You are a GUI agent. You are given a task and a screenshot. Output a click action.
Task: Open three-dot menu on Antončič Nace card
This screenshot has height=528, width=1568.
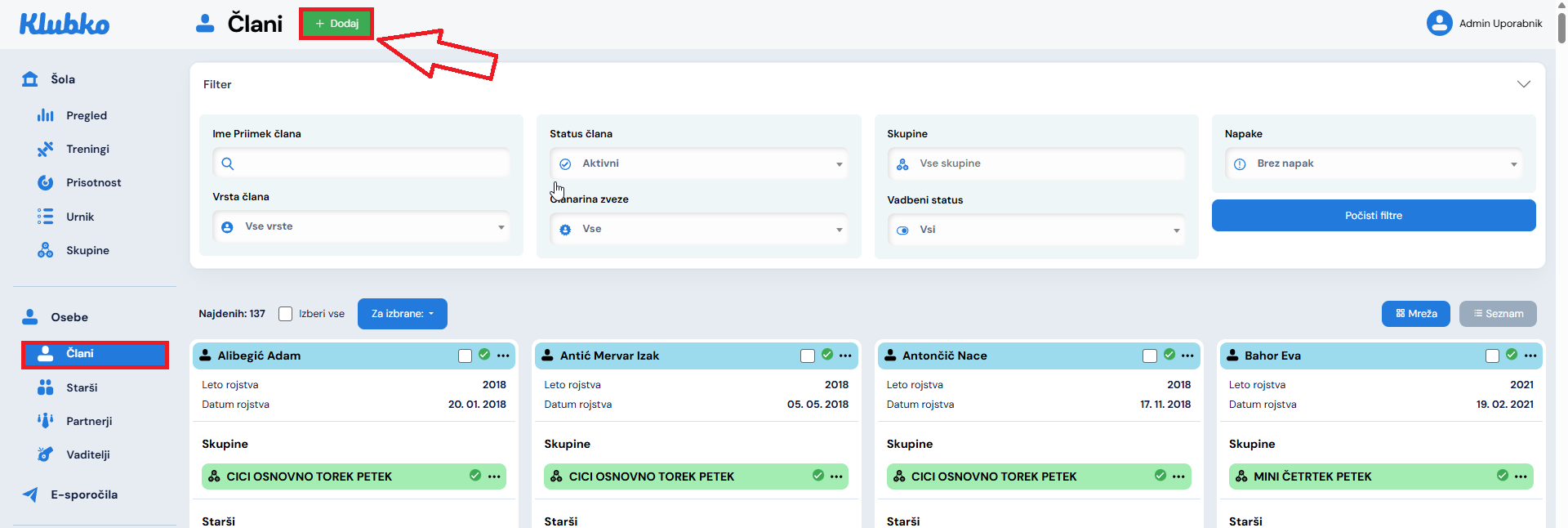pyautogui.click(x=1187, y=356)
